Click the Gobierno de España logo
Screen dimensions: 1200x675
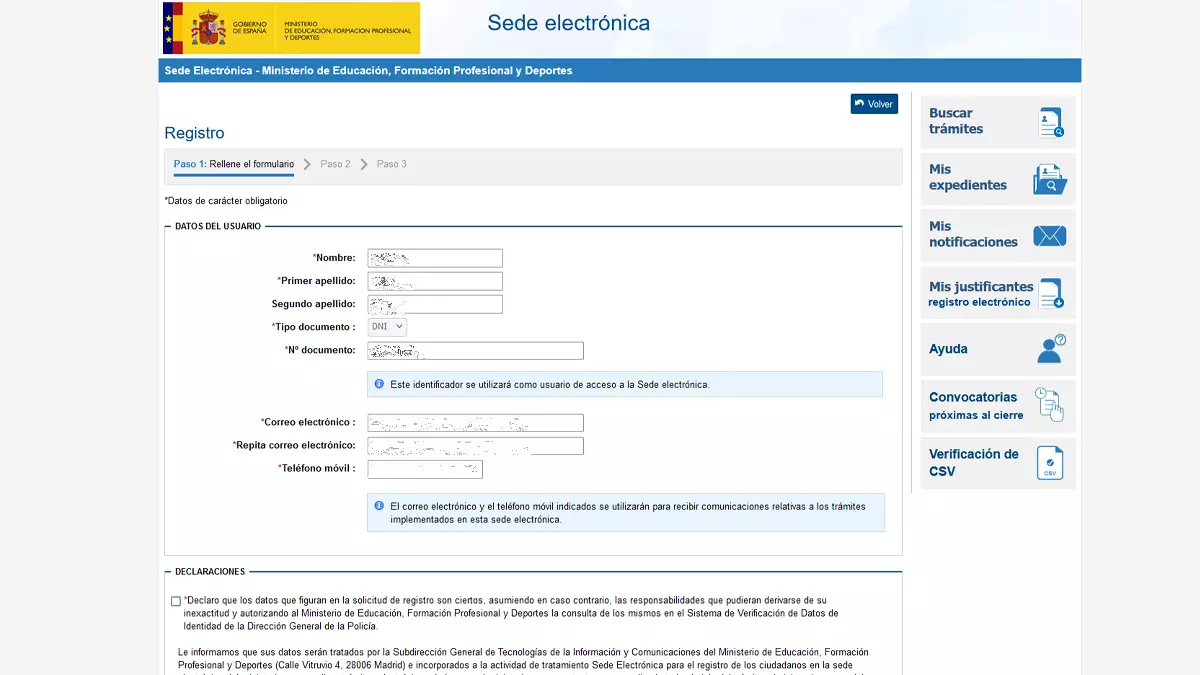tap(291, 28)
